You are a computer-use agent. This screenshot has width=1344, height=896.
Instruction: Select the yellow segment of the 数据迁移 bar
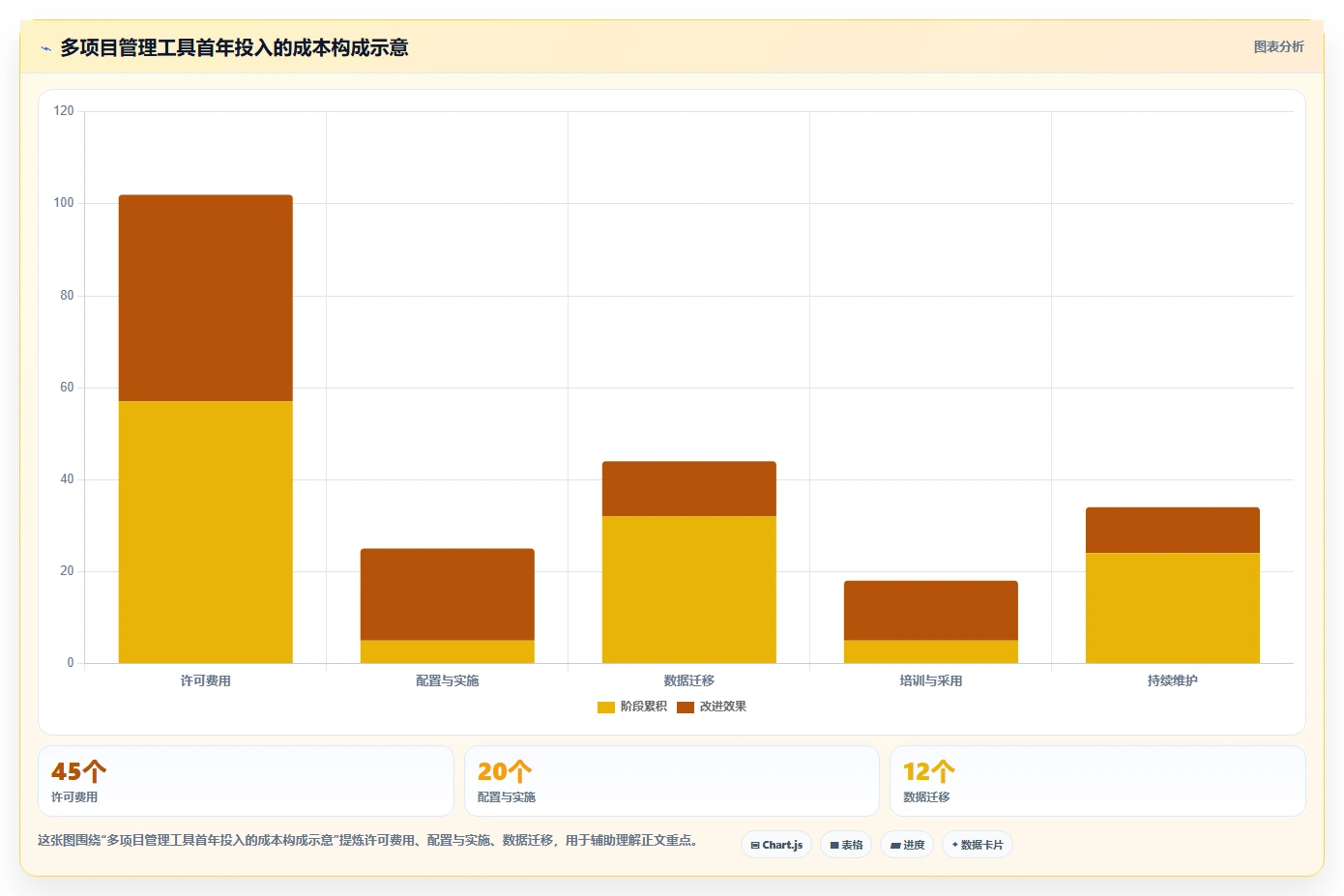point(689,590)
